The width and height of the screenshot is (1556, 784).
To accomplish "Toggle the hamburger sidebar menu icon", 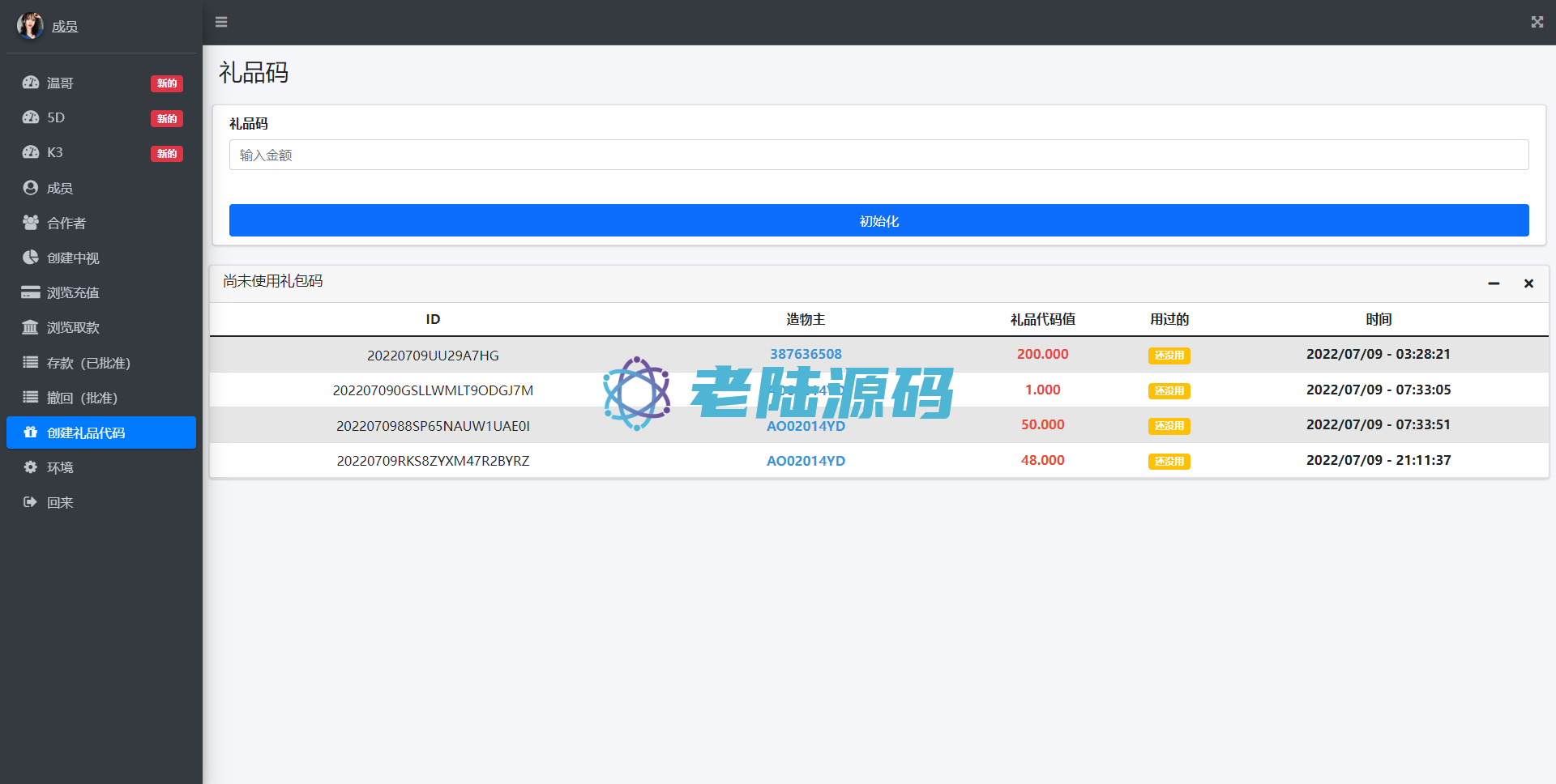I will point(221,22).
